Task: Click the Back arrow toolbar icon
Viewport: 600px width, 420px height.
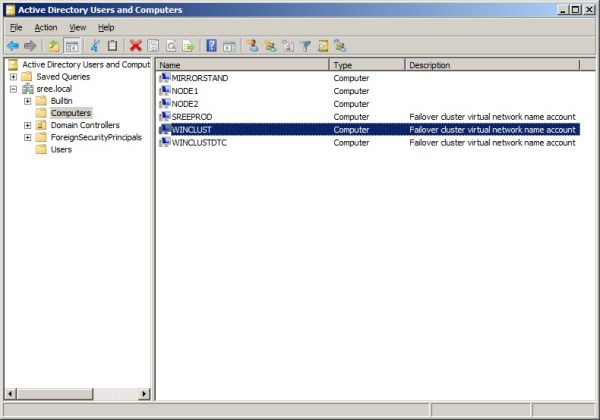Action: tap(13, 45)
